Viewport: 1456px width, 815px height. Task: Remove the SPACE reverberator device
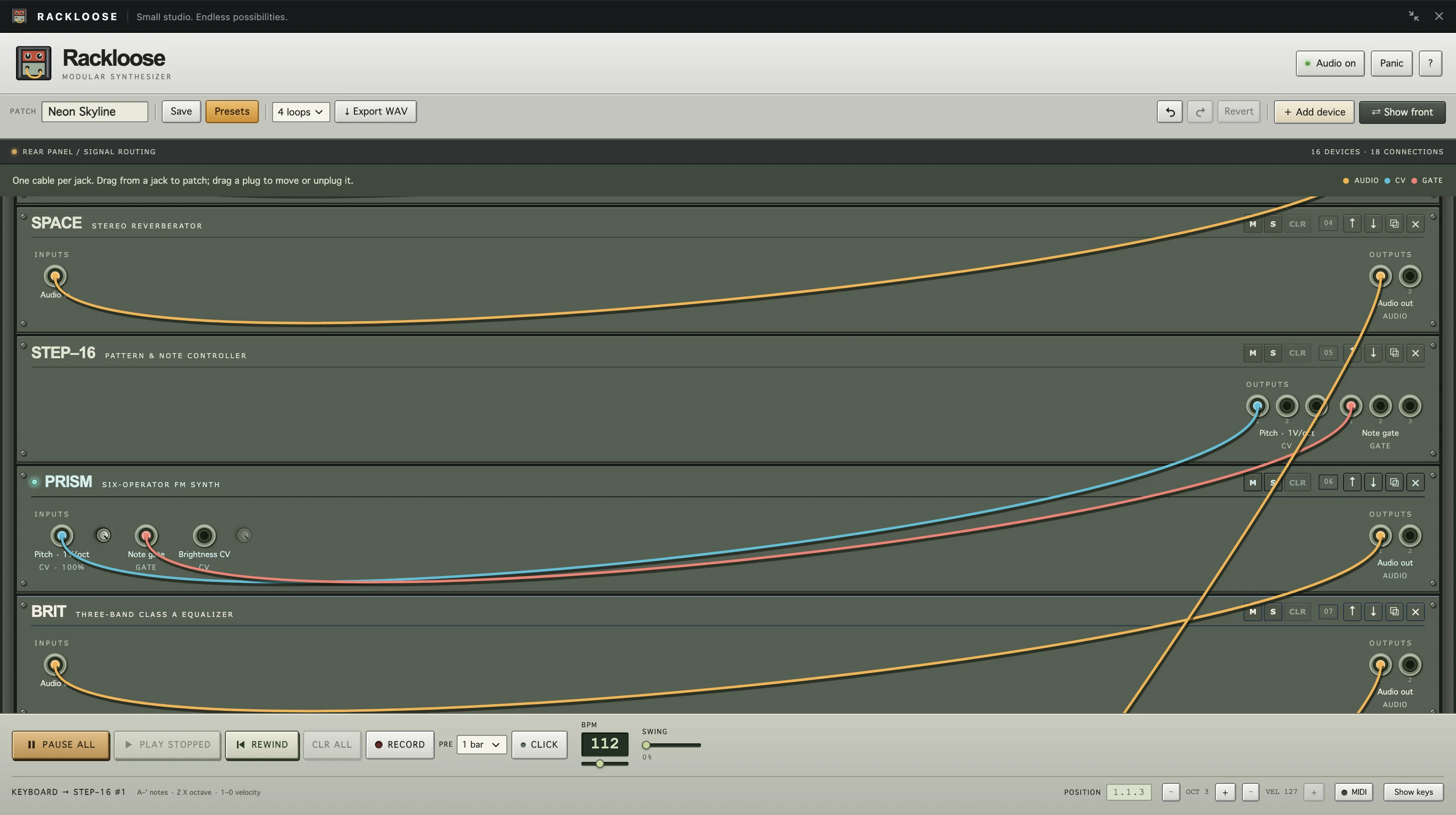click(1415, 224)
